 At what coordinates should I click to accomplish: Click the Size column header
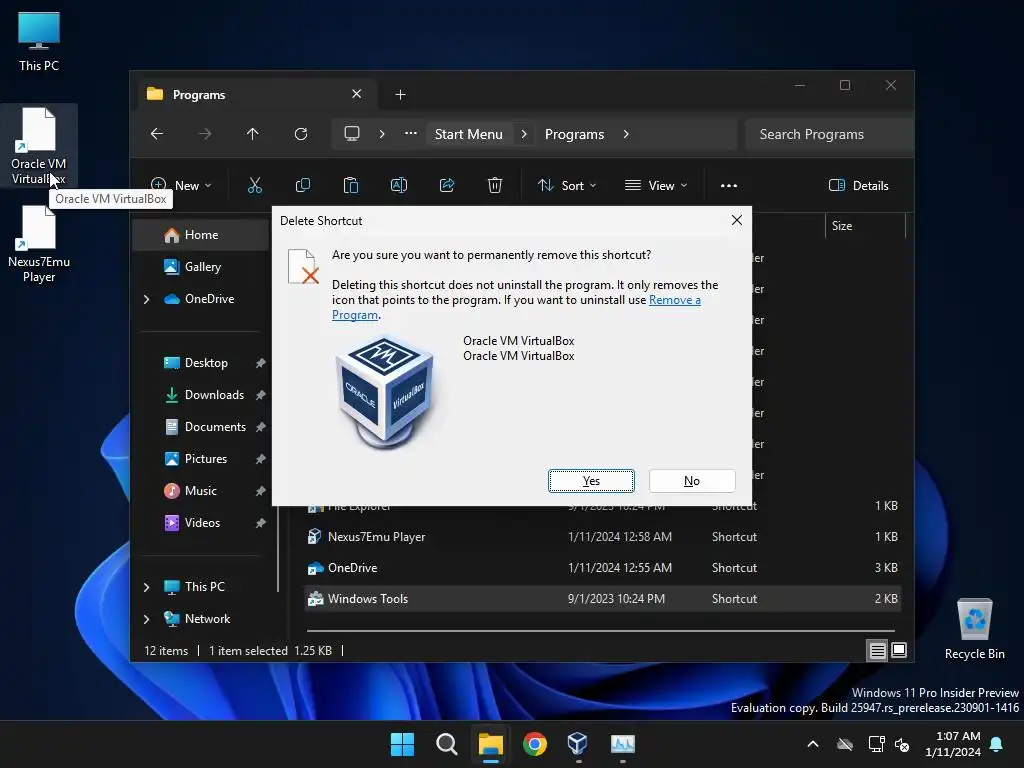click(865, 226)
